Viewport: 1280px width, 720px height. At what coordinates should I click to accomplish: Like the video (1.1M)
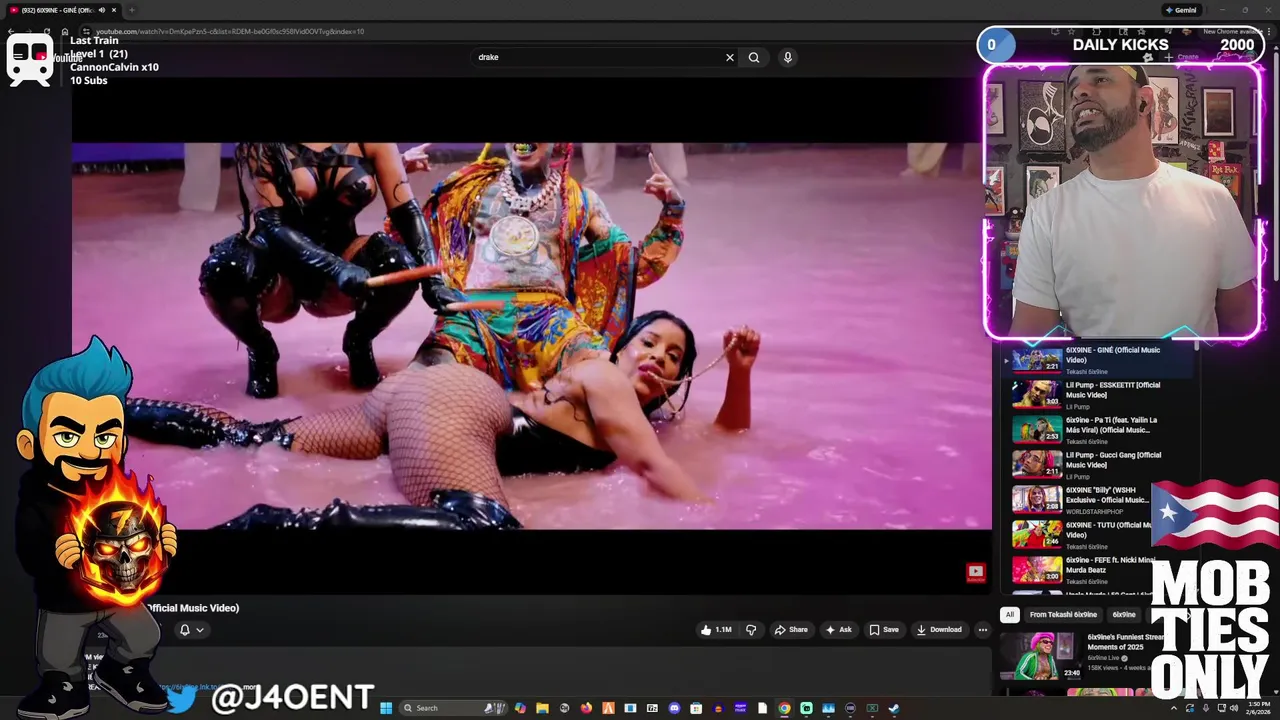pyautogui.click(x=716, y=630)
